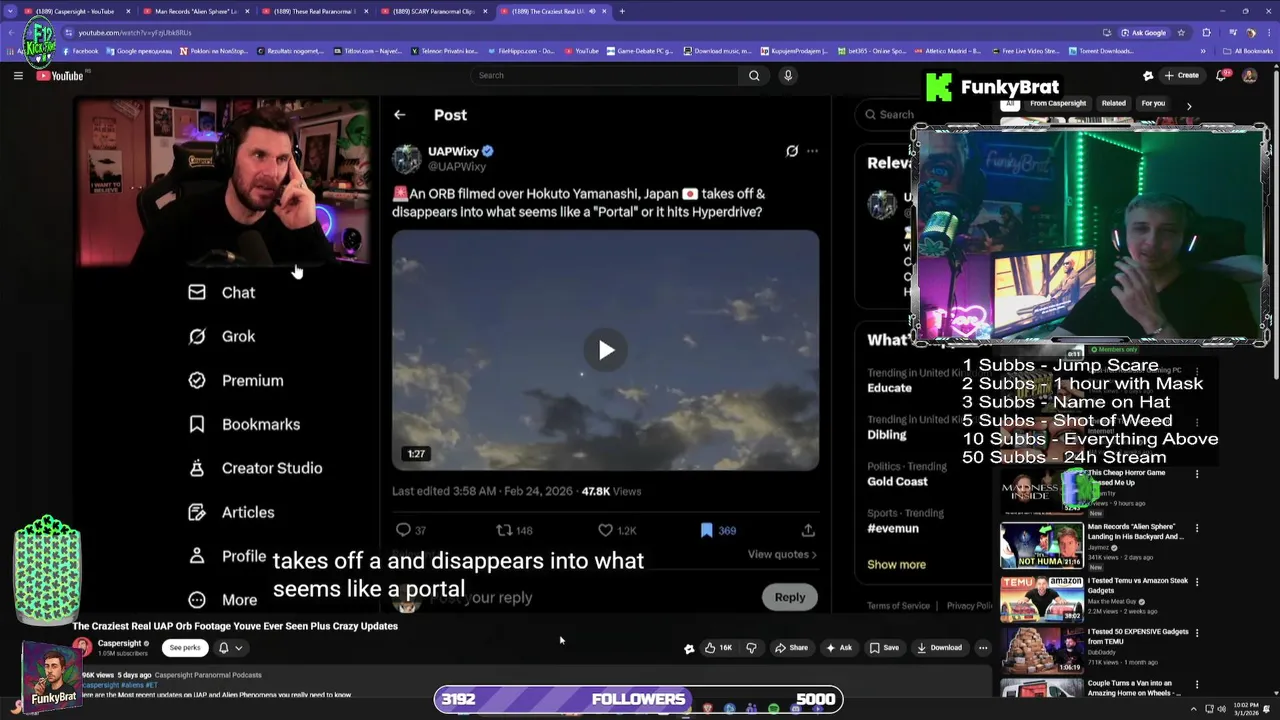Open the YouTube guide hamburger menu
The height and width of the screenshot is (720, 1280).
click(x=18, y=76)
